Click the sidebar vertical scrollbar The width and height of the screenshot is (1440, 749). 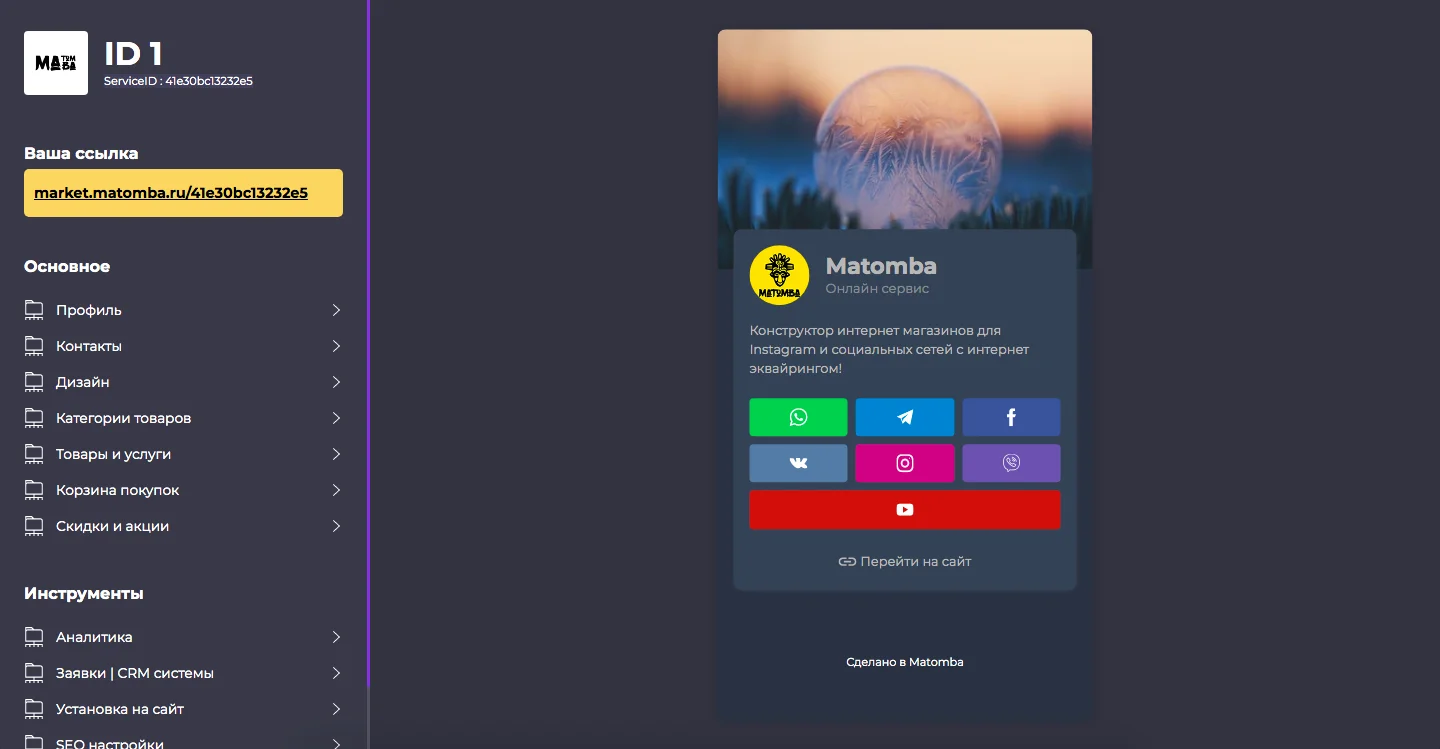pos(368,344)
